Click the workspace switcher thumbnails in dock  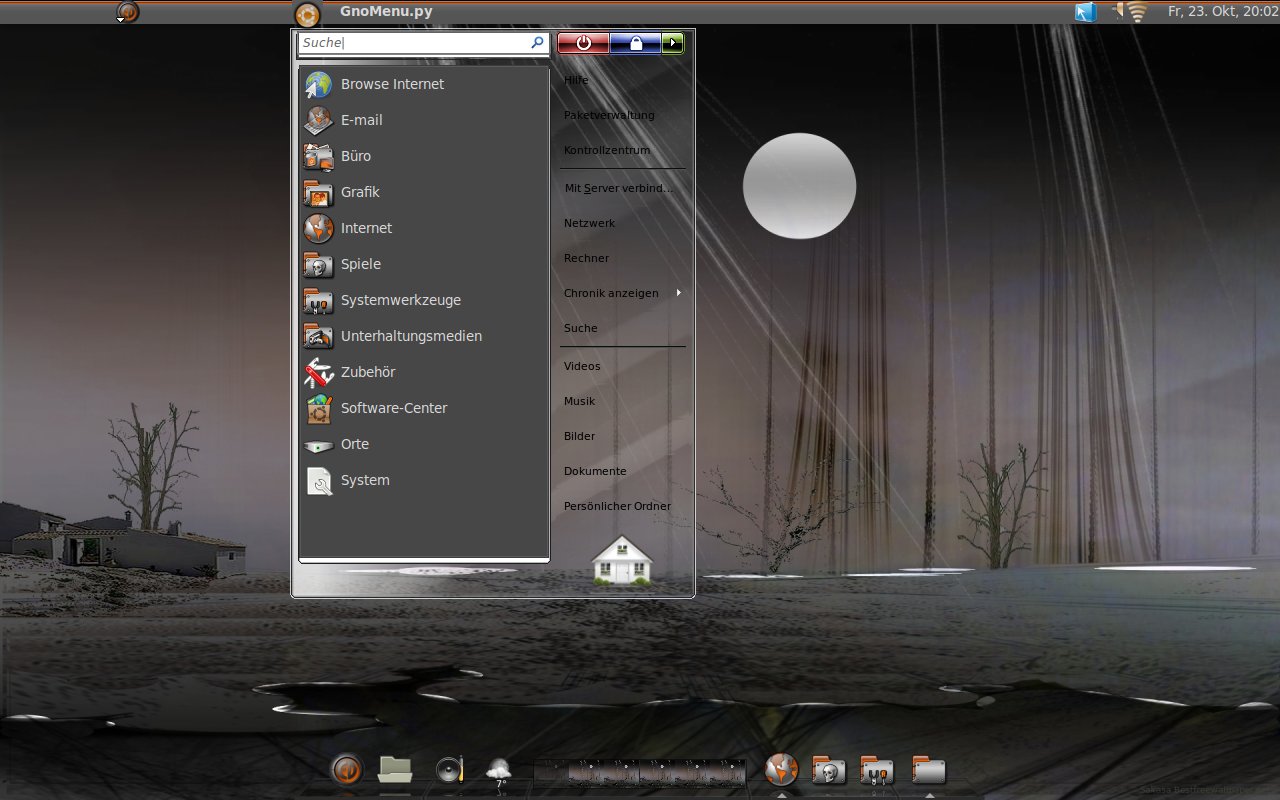[640, 773]
